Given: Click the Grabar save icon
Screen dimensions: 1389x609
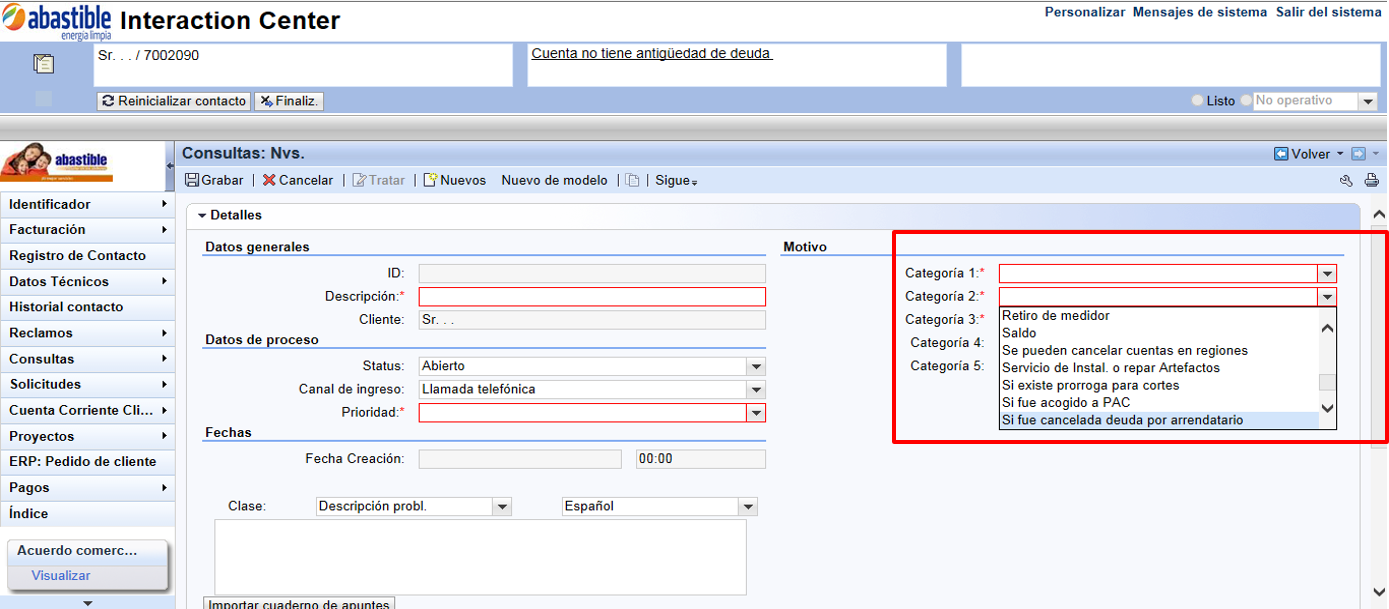Looking at the screenshot, I should pos(193,180).
